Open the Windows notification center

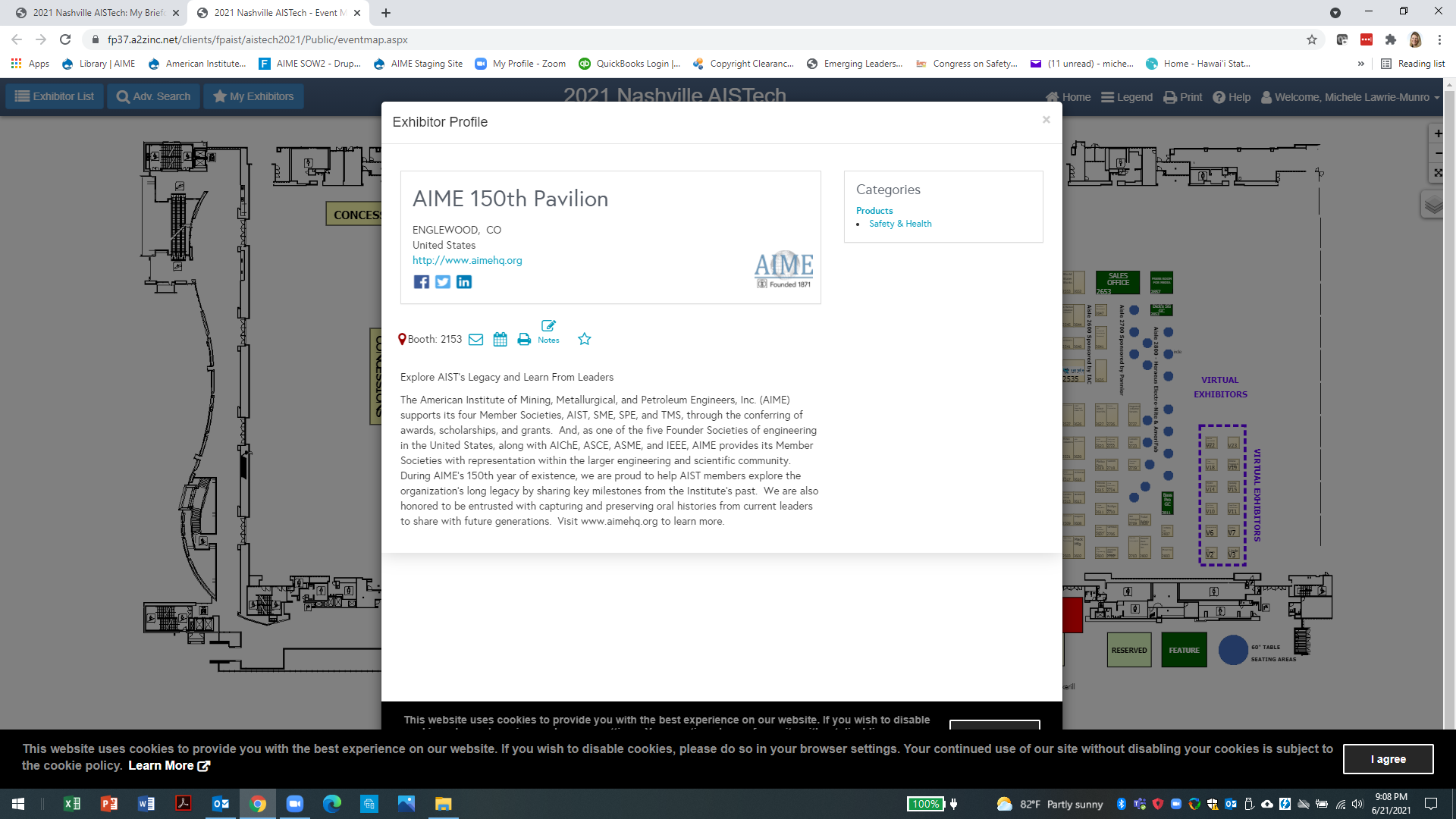pyautogui.click(x=1431, y=804)
